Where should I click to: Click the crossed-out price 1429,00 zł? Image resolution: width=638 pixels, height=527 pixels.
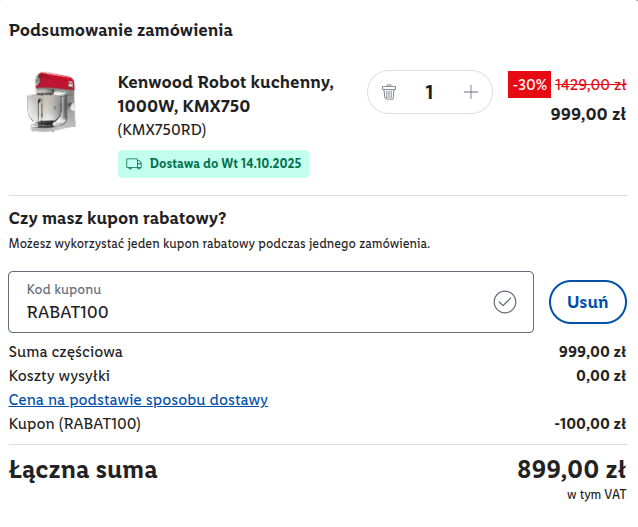(590, 85)
